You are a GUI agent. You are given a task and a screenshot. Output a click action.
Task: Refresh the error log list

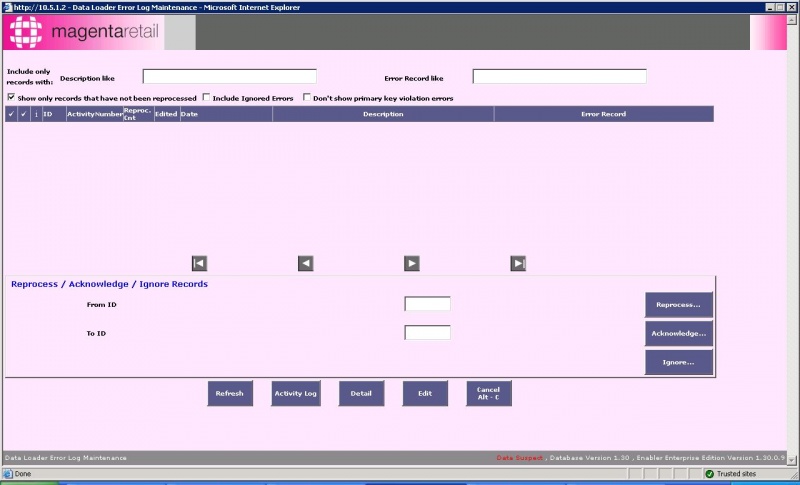[230, 393]
